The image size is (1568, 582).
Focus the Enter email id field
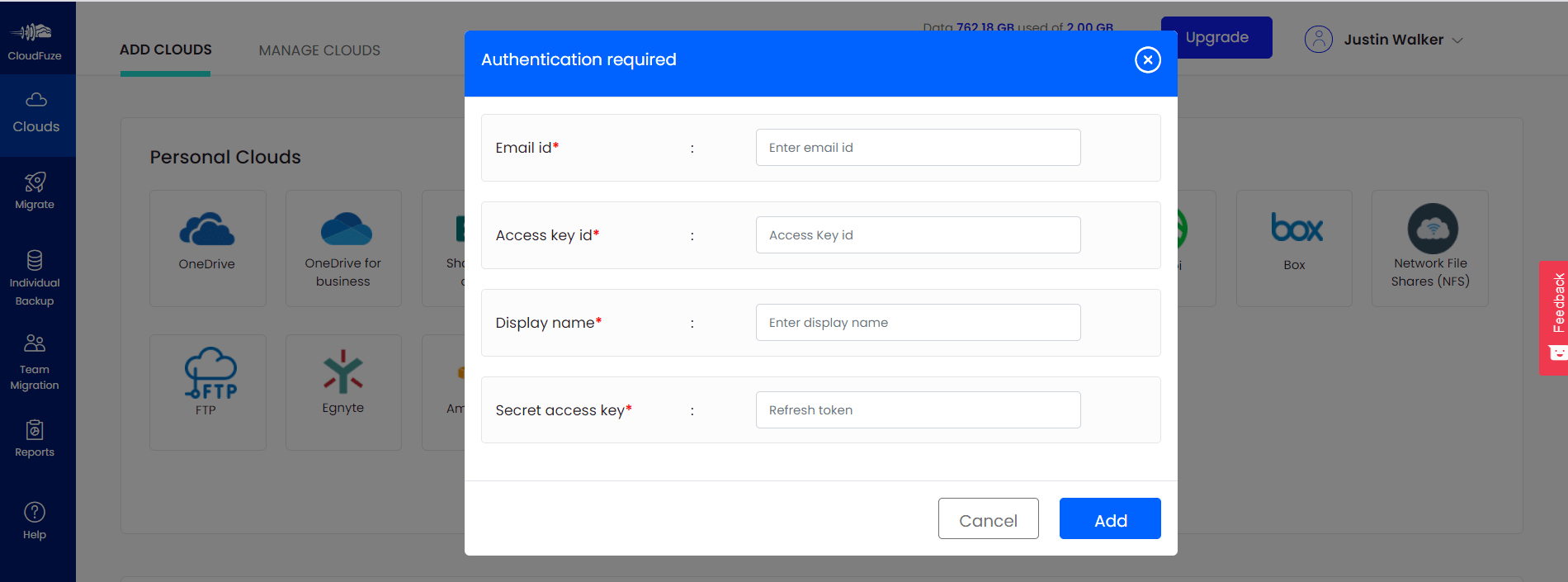pyautogui.click(x=918, y=147)
